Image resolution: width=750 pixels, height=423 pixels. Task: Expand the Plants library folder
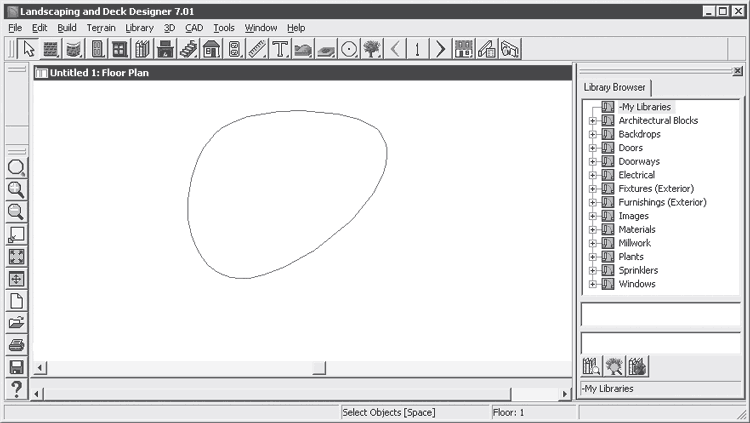[592, 257]
